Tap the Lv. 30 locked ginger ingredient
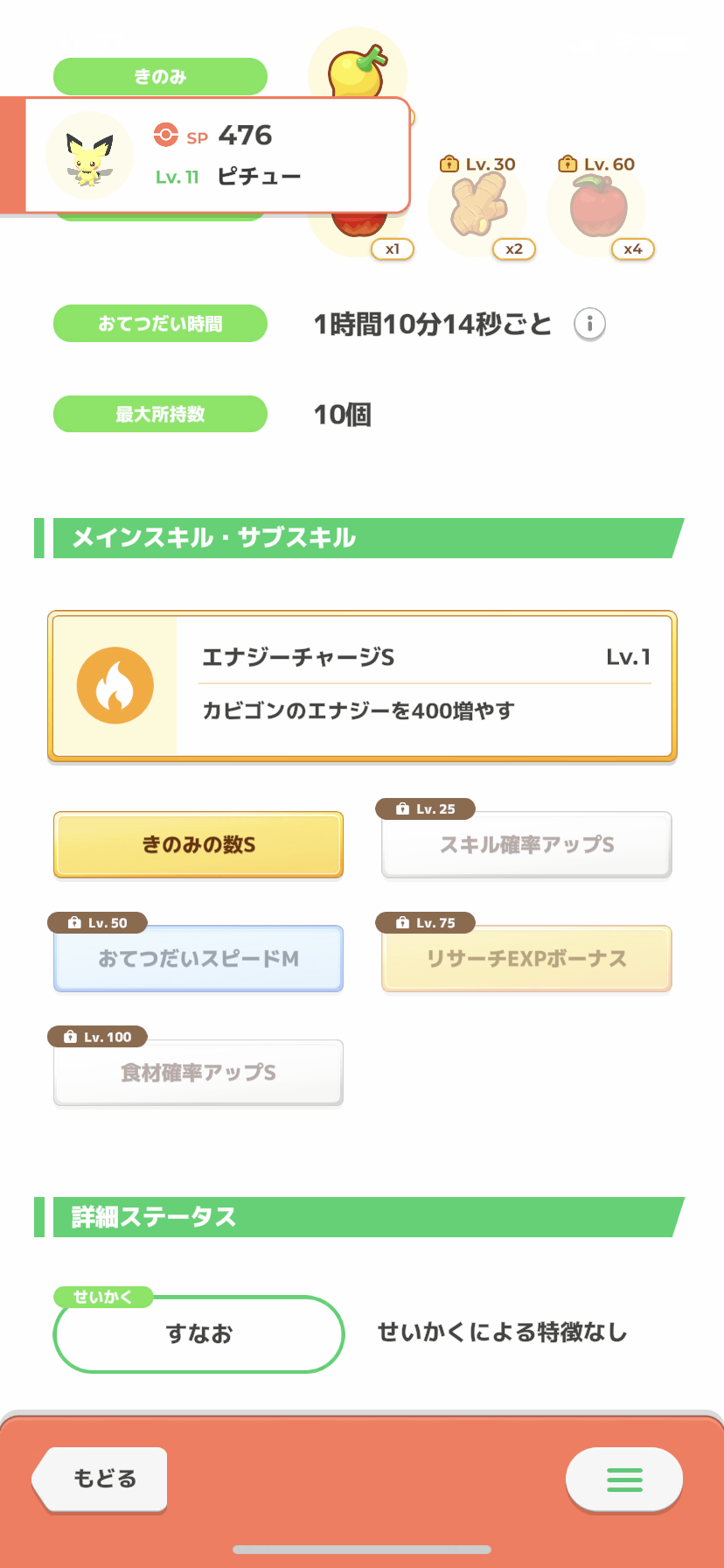724x1568 pixels. 477,207
